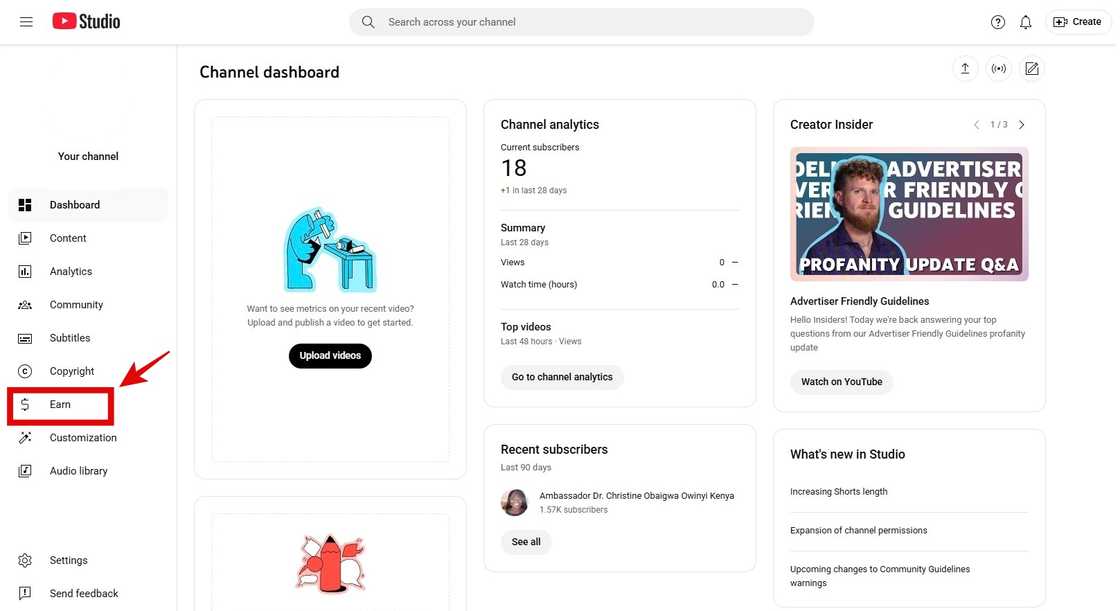Click Go to channel analytics
1120x611 pixels.
[x=562, y=377]
